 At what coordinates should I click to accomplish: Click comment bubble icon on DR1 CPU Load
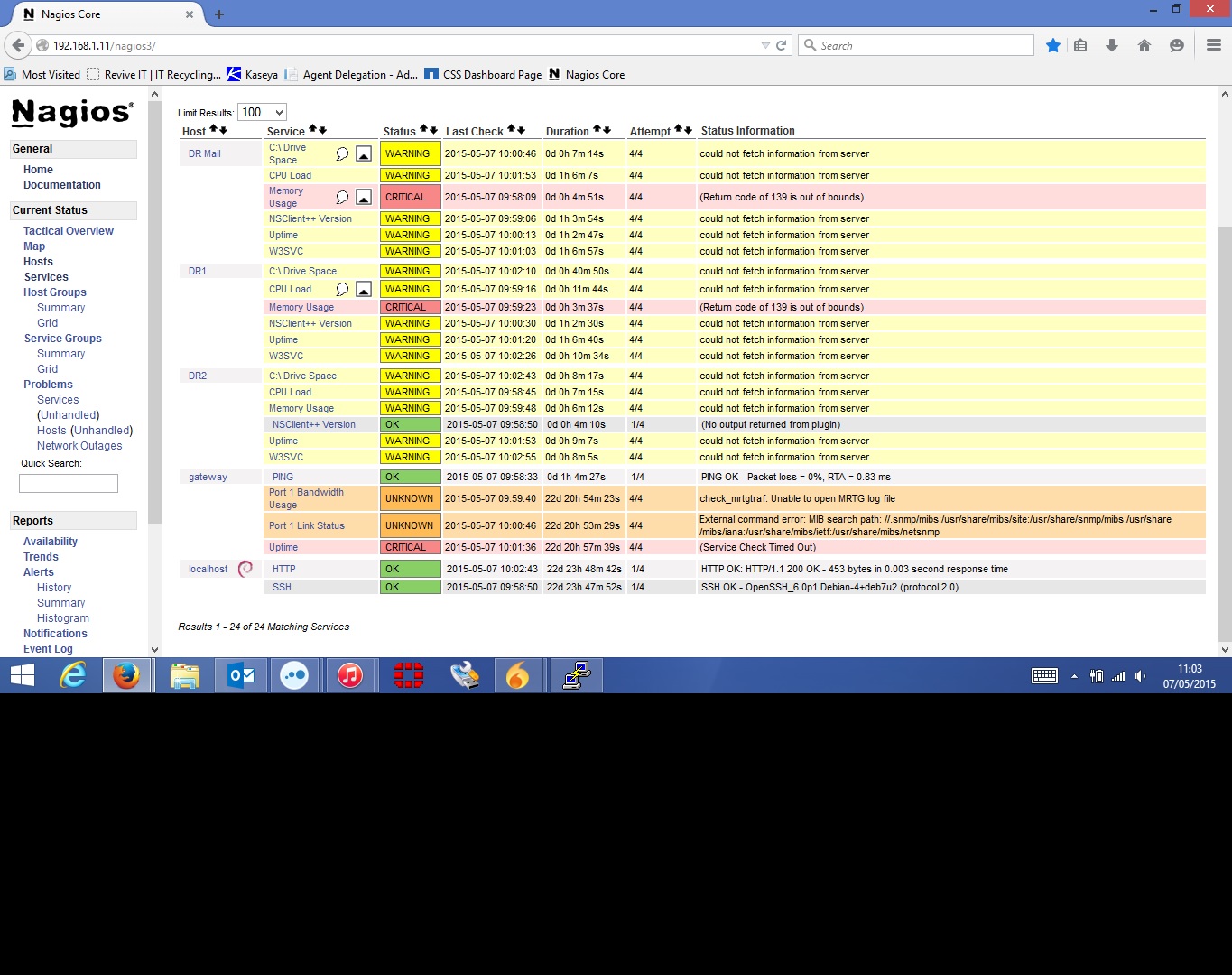tap(342, 290)
